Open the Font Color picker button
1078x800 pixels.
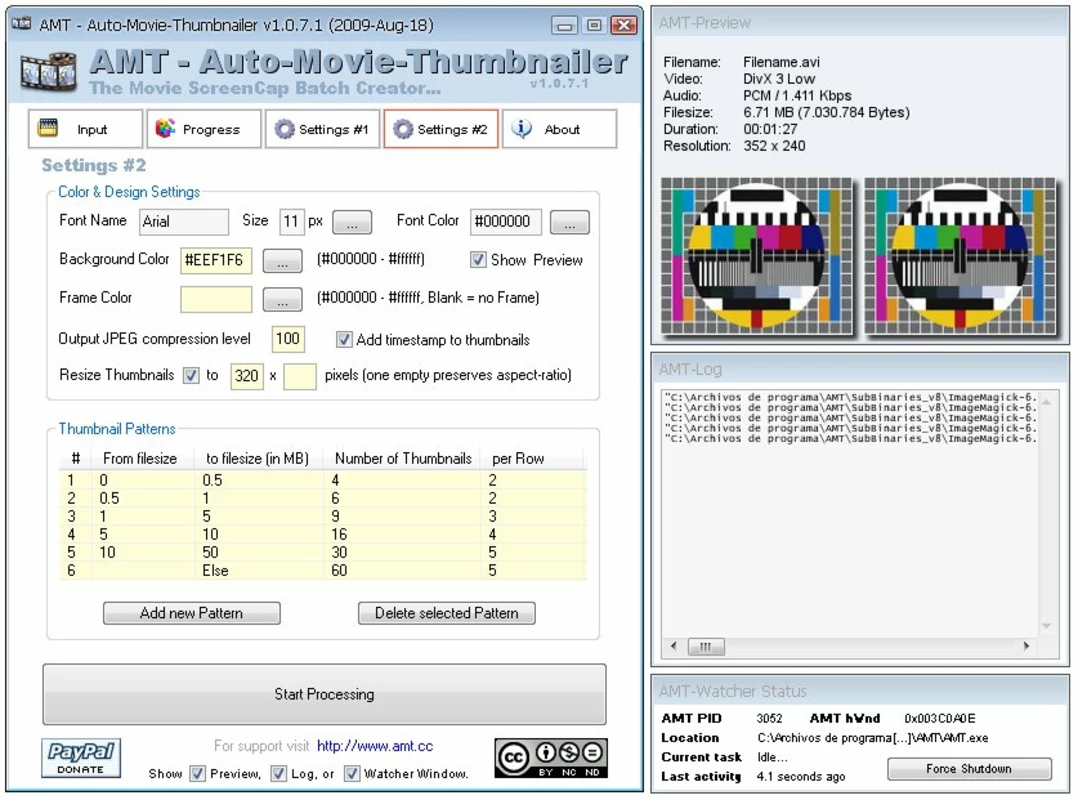(x=570, y=222)
